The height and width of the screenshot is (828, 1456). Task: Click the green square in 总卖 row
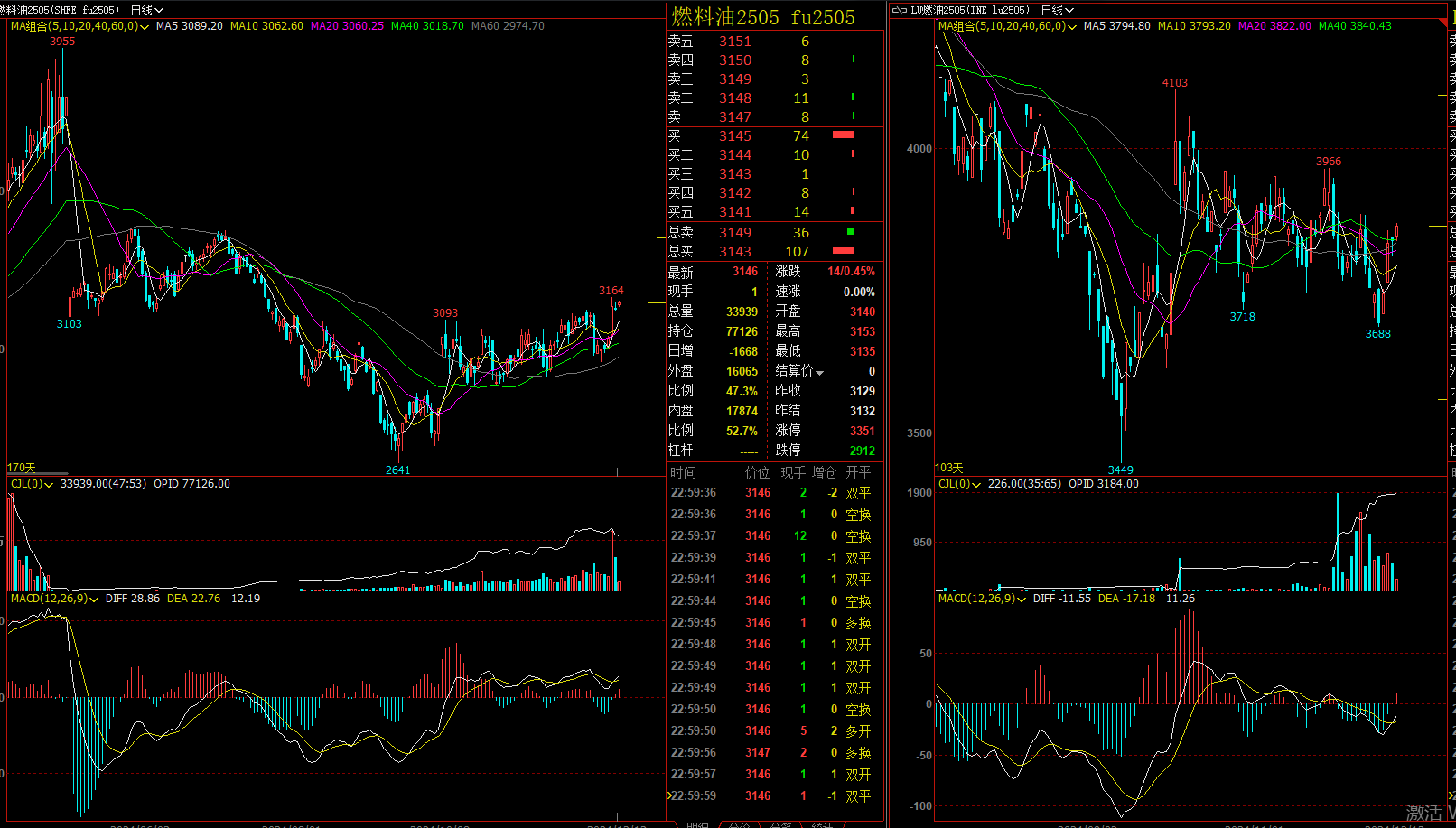coord(850,232)
